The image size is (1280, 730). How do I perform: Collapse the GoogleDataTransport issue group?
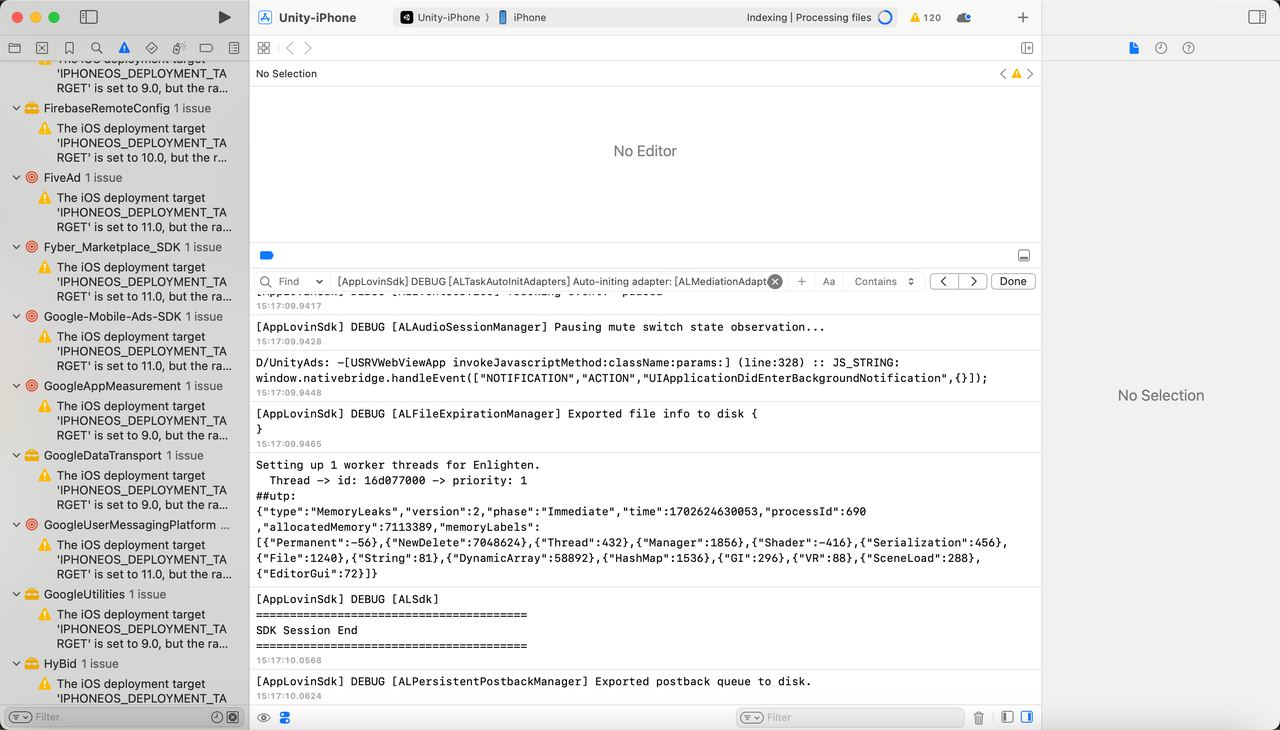16,456
